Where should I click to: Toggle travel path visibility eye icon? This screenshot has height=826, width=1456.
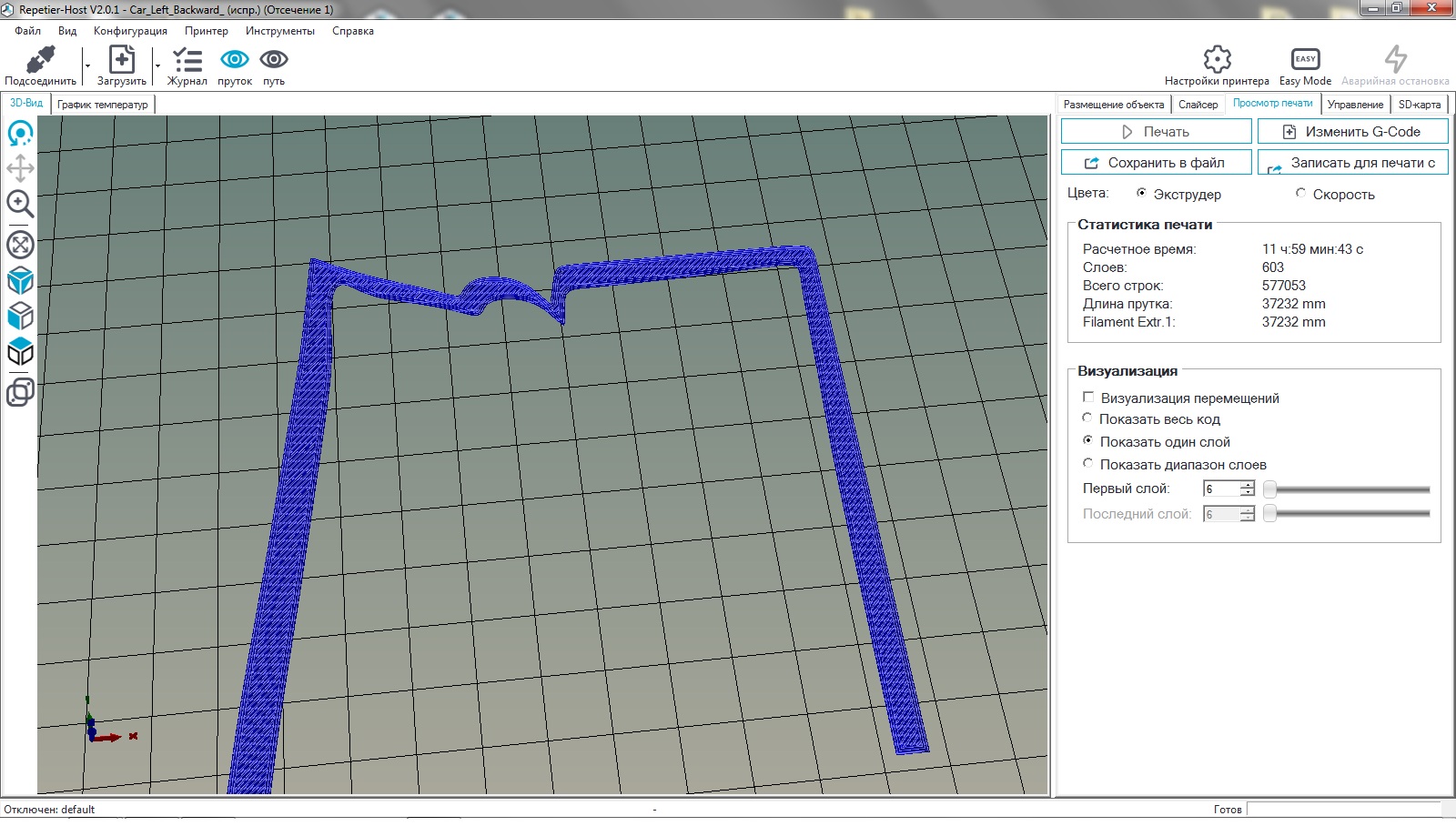pos(274,60)
